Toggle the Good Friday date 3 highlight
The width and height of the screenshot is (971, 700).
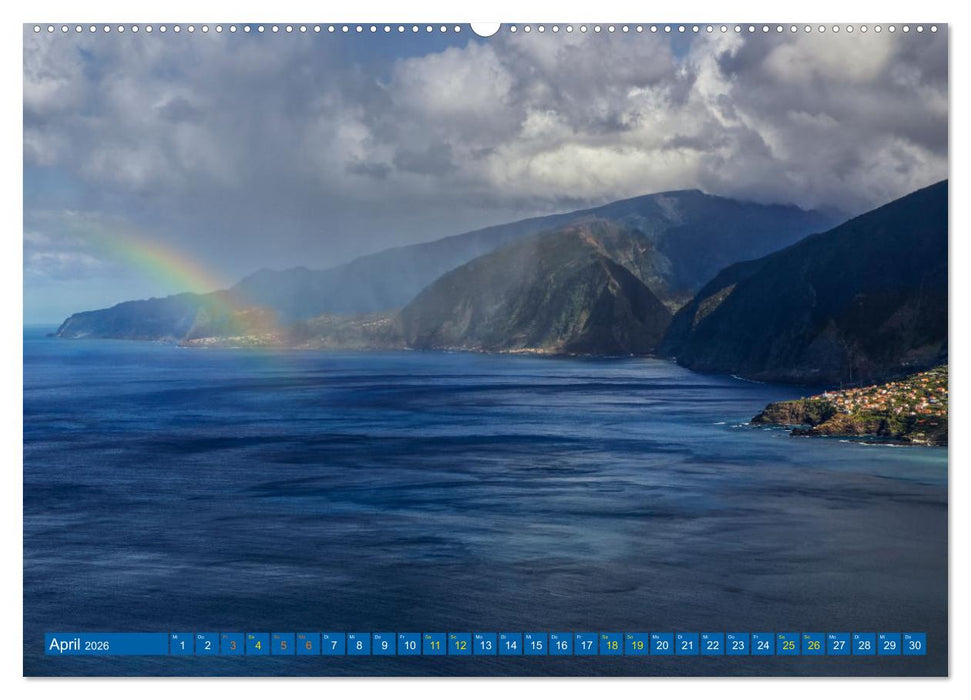(x=233, y=646)
